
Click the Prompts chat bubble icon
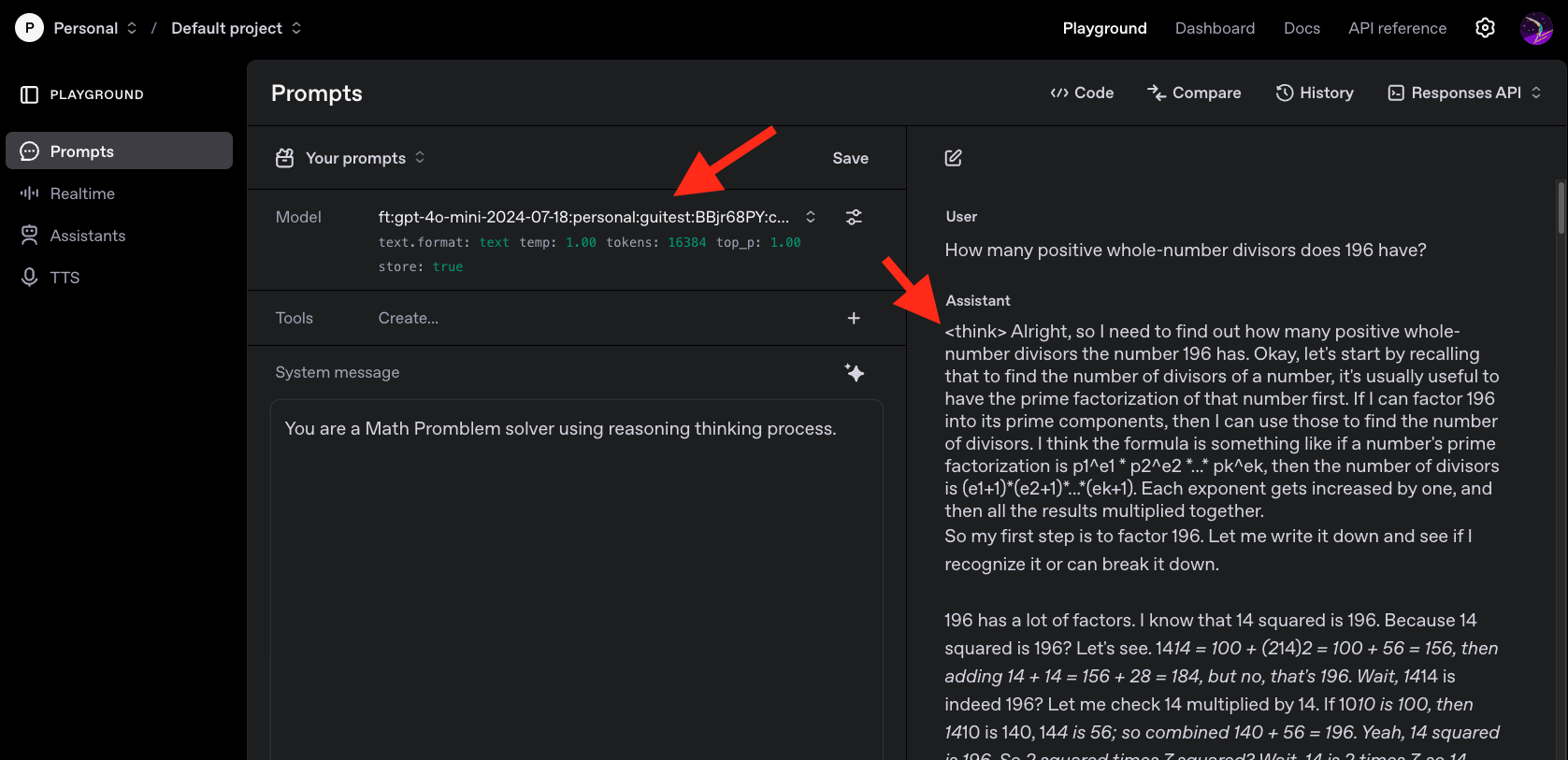(29, 151)
